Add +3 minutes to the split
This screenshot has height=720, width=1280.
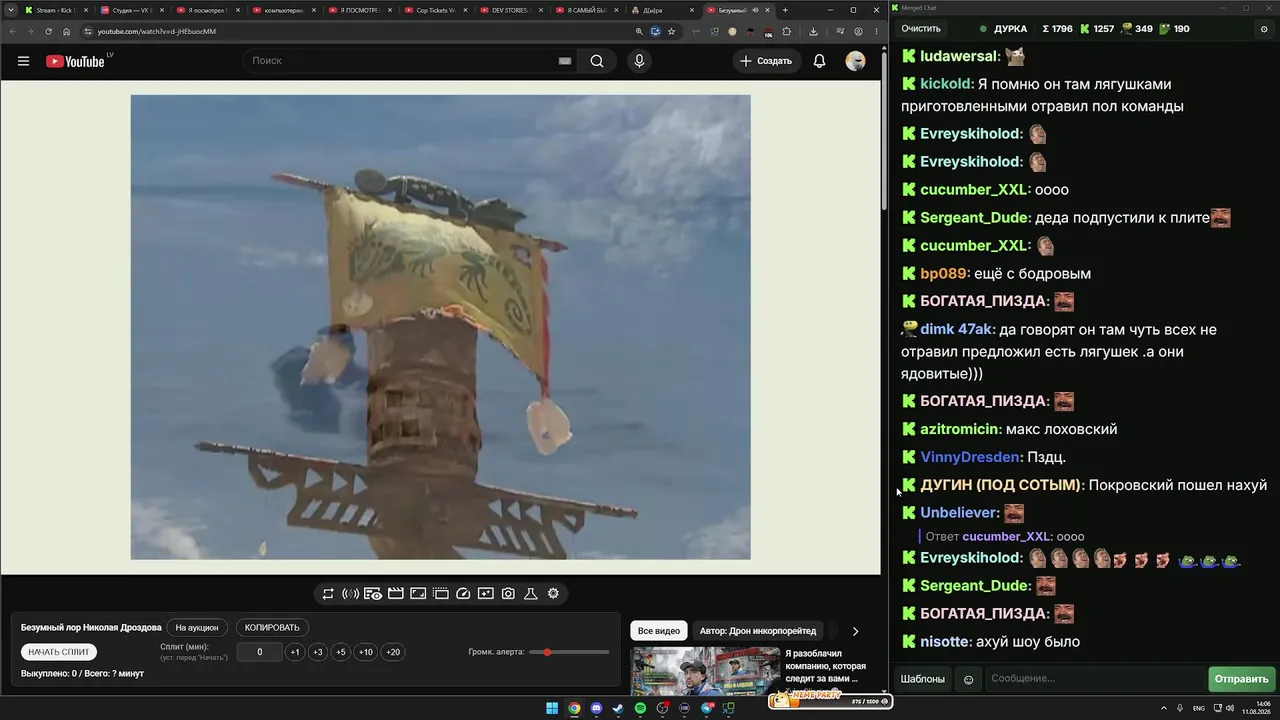pyautogui.click(x=318, y=652)
